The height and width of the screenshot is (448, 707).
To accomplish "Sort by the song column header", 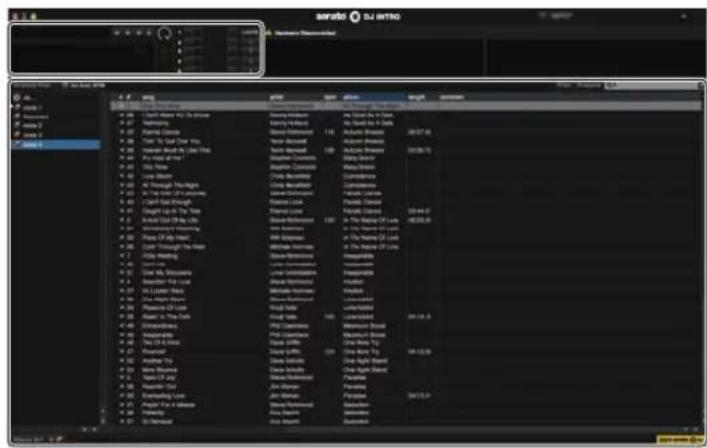I will 148,97.
